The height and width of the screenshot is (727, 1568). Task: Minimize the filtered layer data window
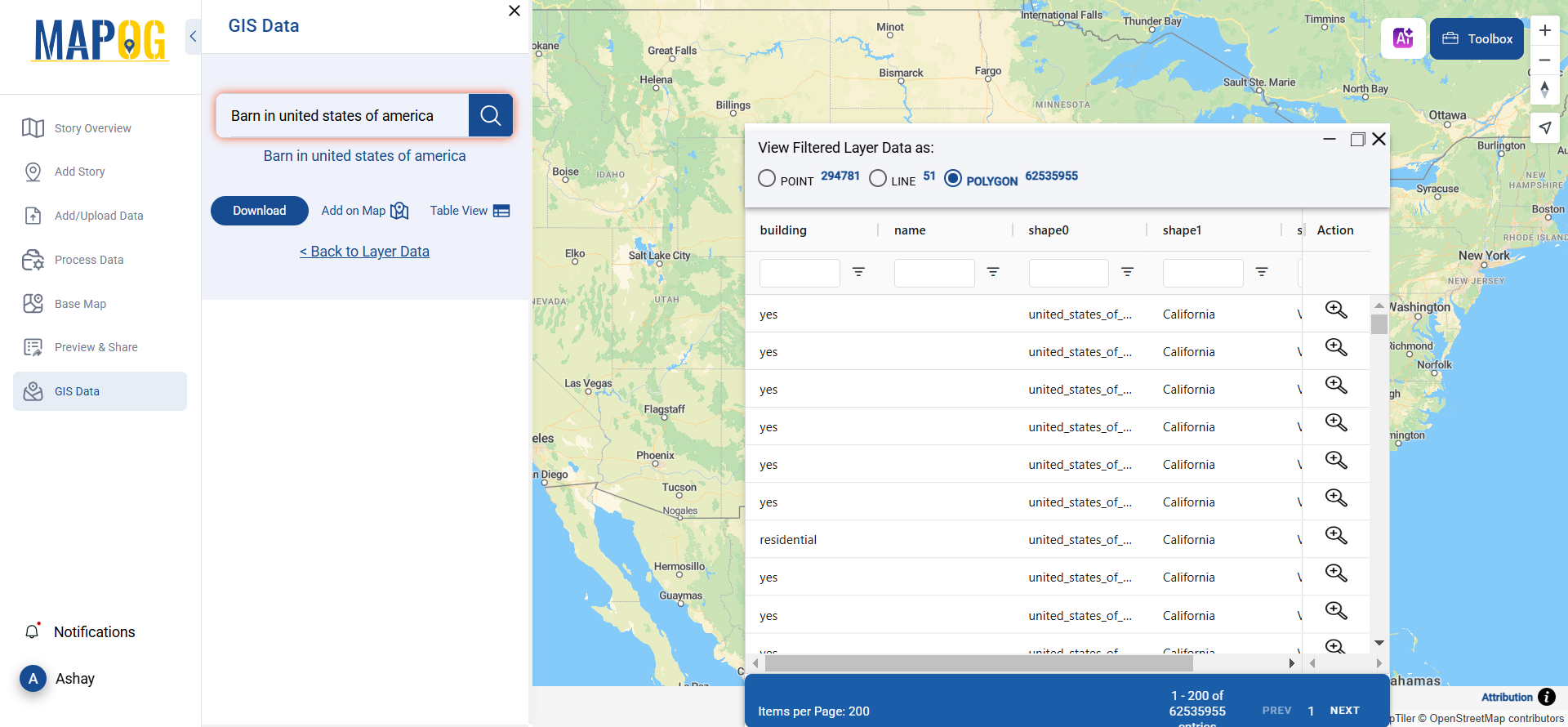pos(1330,139)
